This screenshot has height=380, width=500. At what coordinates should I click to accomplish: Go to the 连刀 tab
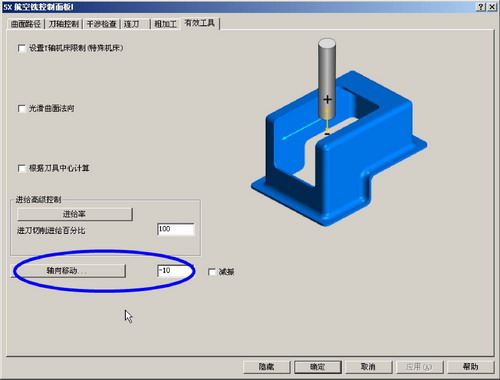pos(135,24)
